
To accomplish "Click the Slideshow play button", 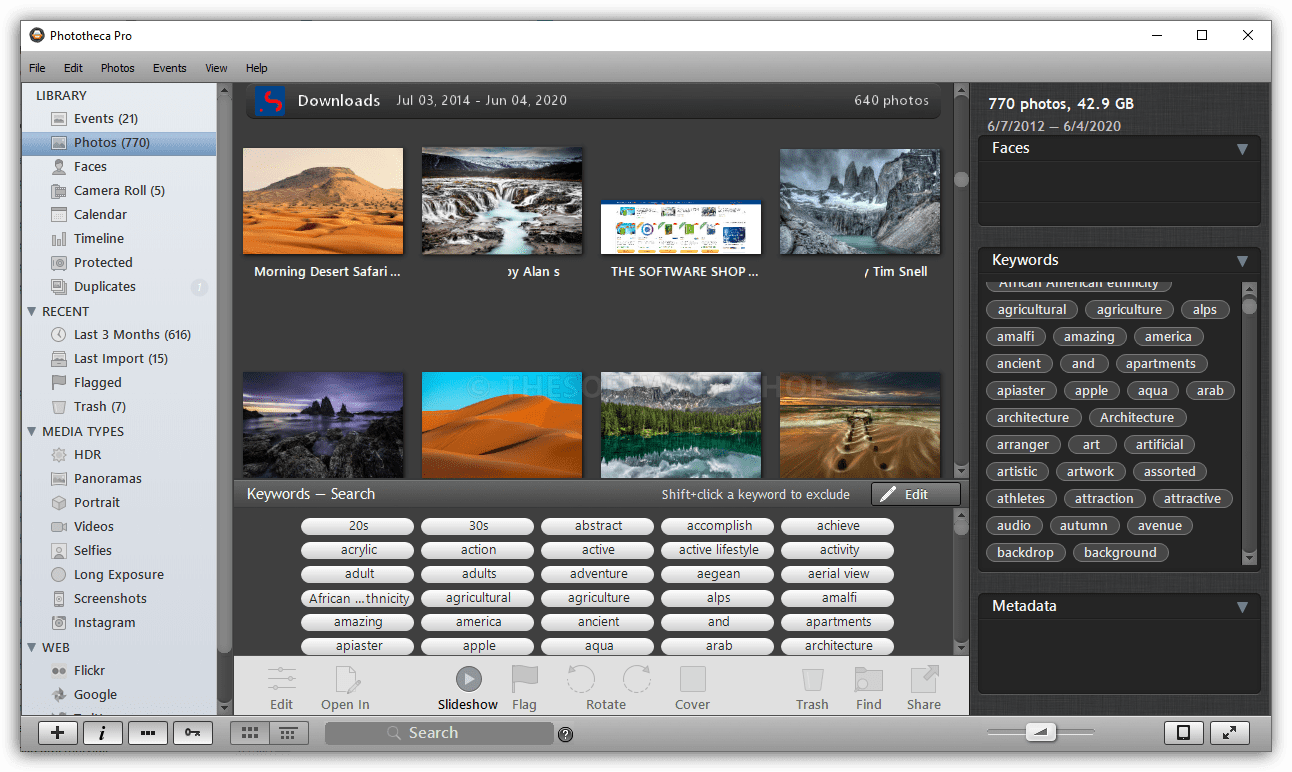I will pyautogui.click(x=468, y=680).
